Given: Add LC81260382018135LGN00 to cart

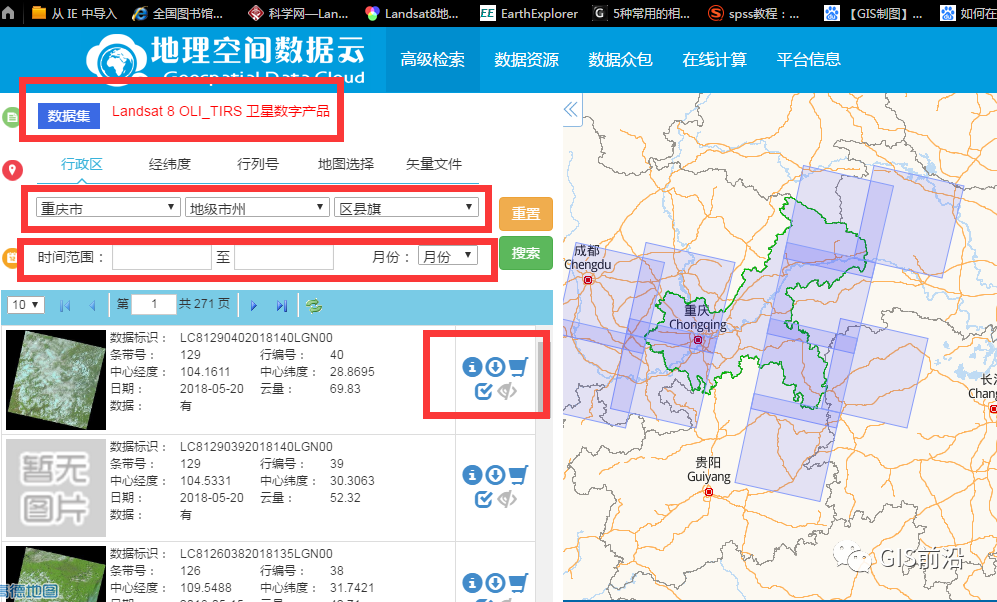Looking at the screenshot, I should point(518,583).
